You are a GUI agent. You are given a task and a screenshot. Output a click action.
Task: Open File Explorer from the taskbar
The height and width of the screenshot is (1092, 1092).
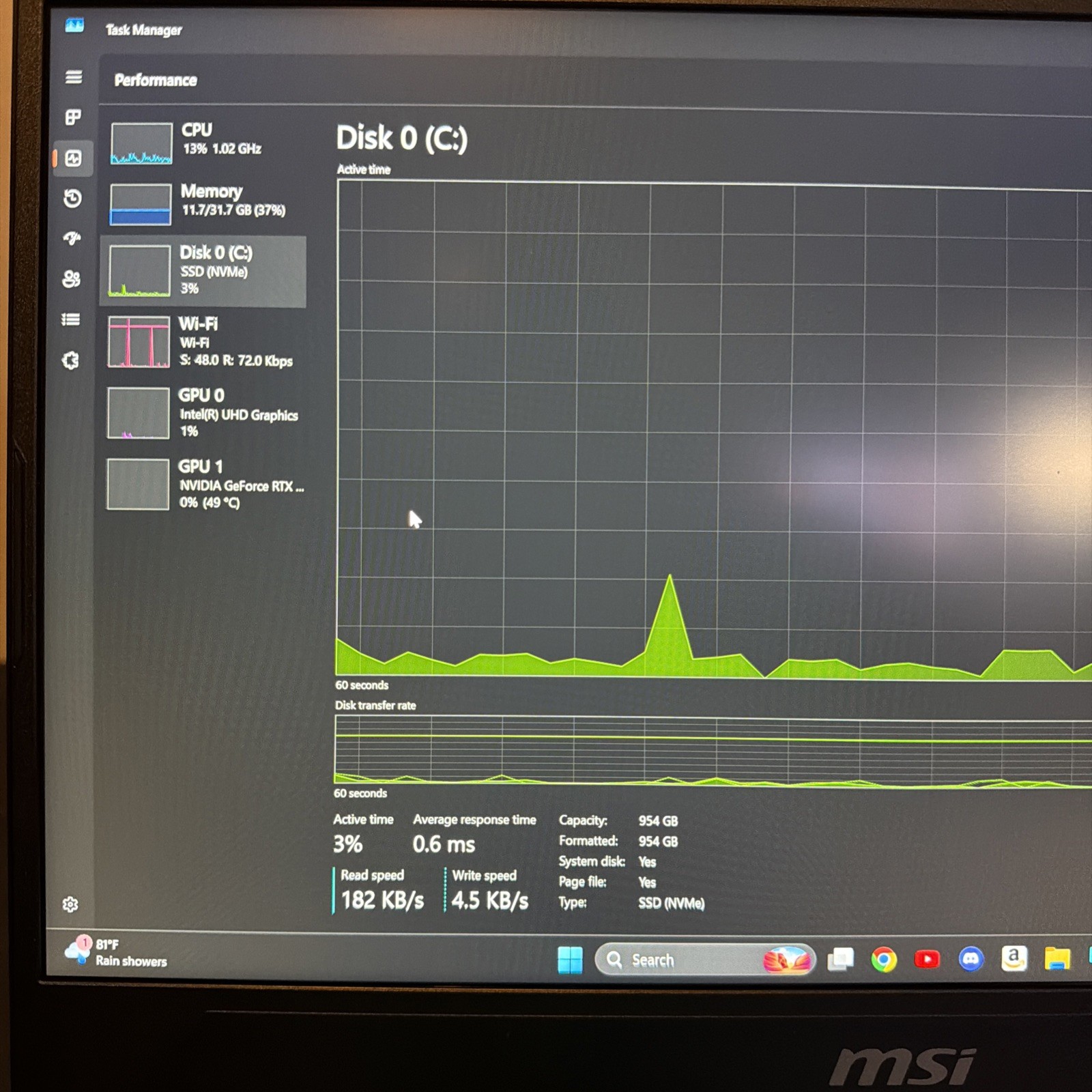pyautogui.click(x=1057, y=958)
